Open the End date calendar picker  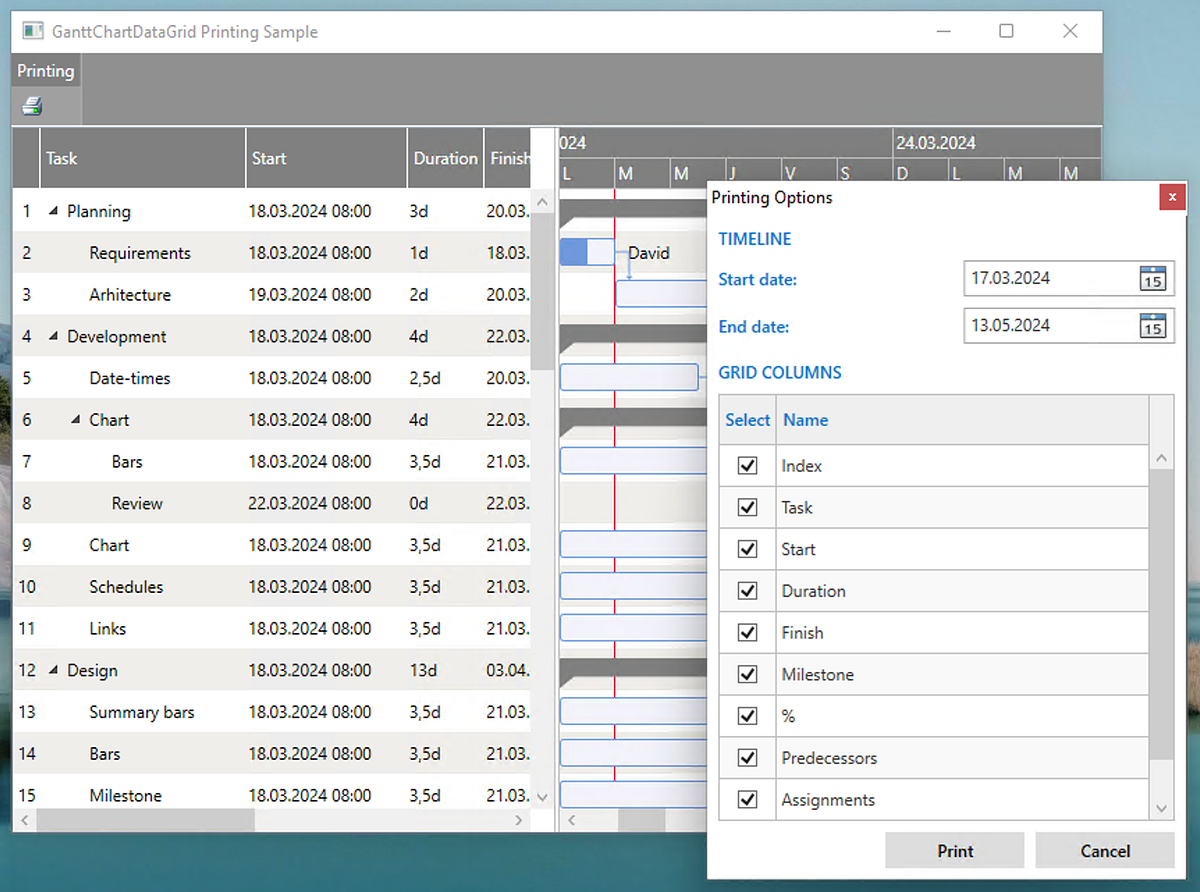coord(1153,325)
